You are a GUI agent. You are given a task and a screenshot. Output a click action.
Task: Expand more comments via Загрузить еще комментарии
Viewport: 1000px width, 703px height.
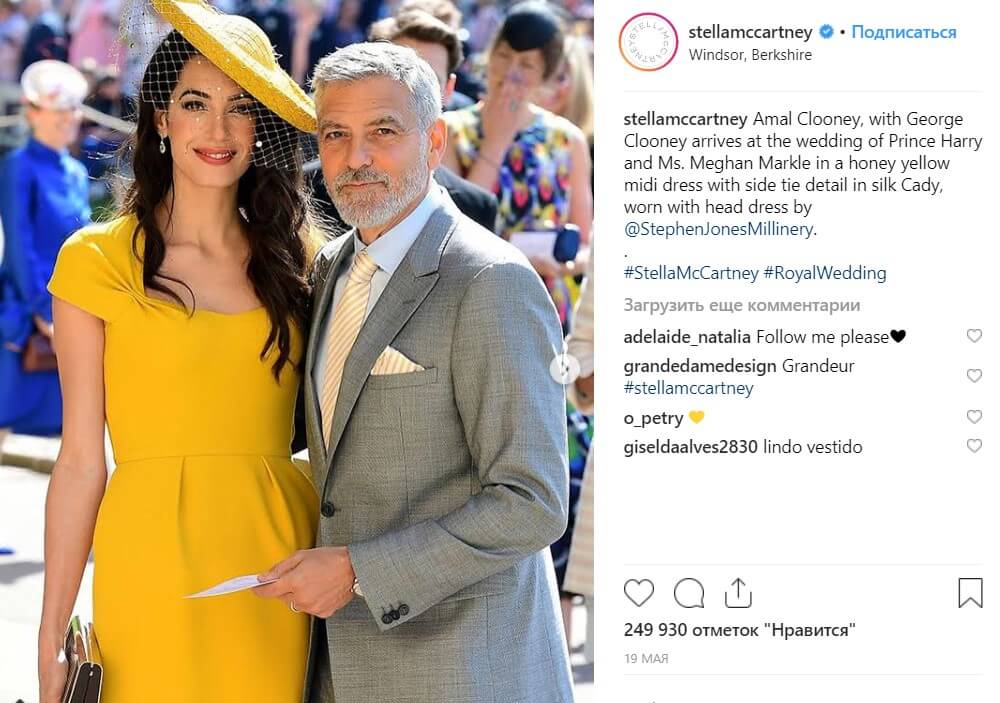[x=742, y=305]
